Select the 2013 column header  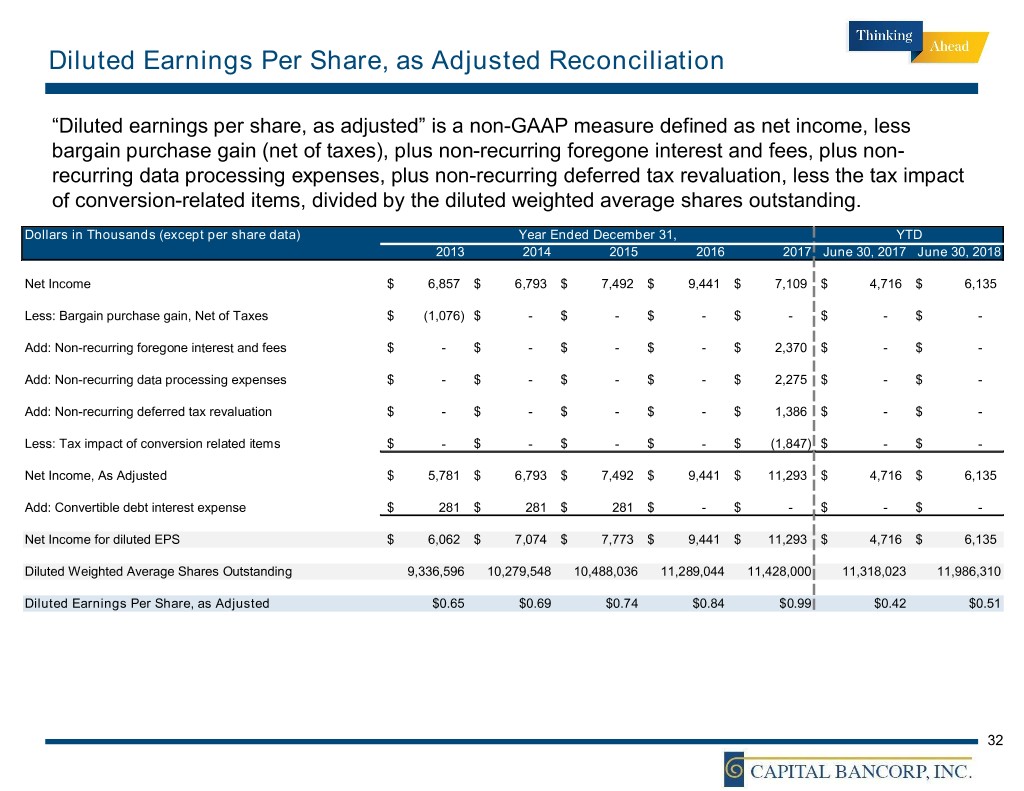coord(450,252)
